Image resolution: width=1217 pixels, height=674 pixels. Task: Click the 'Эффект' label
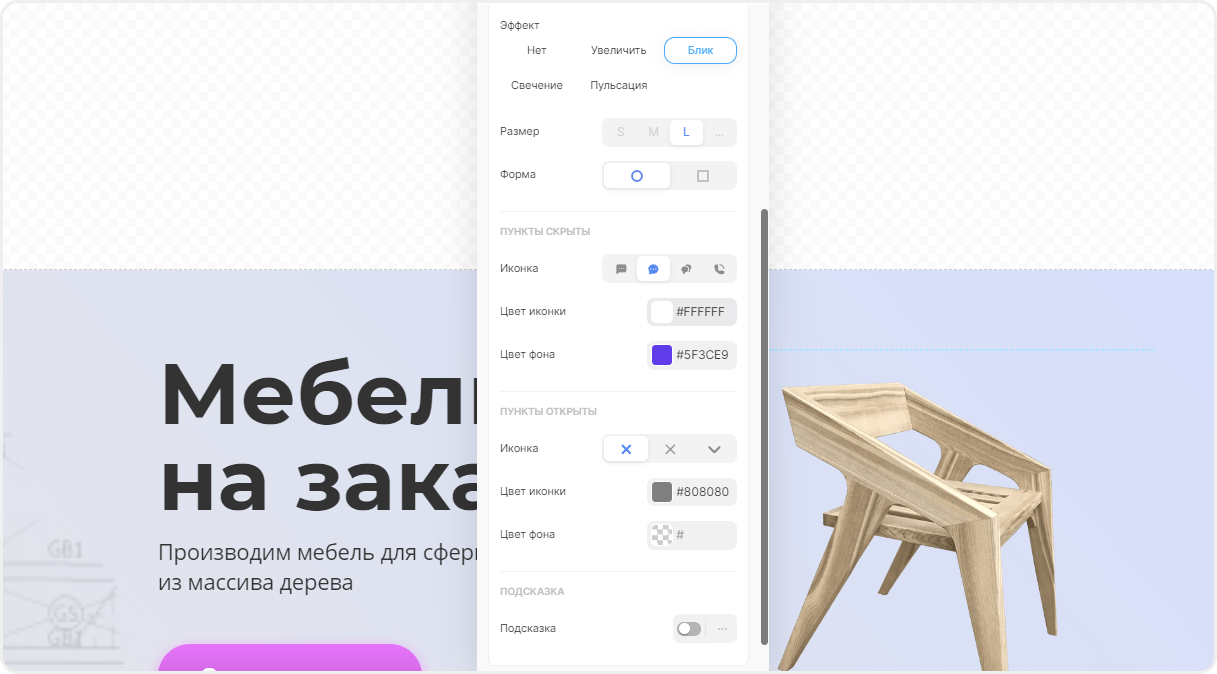[x=520, y=25]
